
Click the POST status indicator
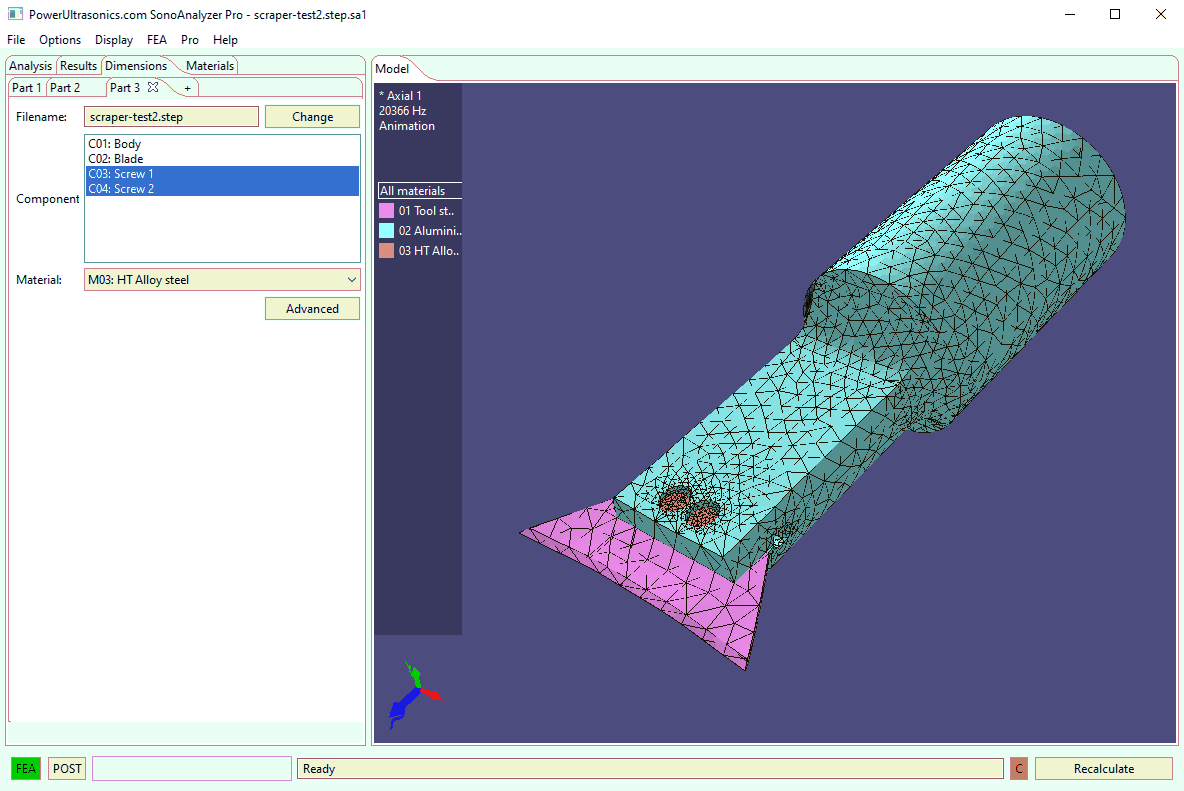pyautogui.click(x=68, y=769)
